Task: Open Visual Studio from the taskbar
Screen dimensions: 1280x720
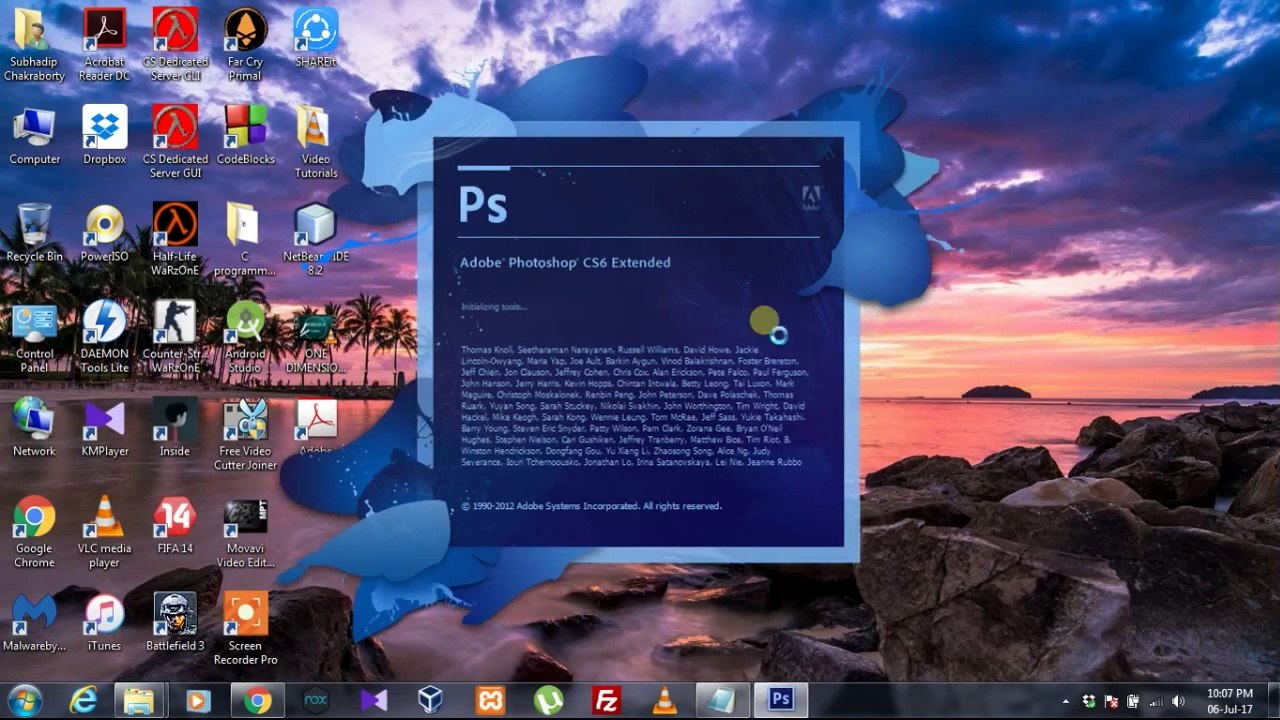Action: click(374, 701)
